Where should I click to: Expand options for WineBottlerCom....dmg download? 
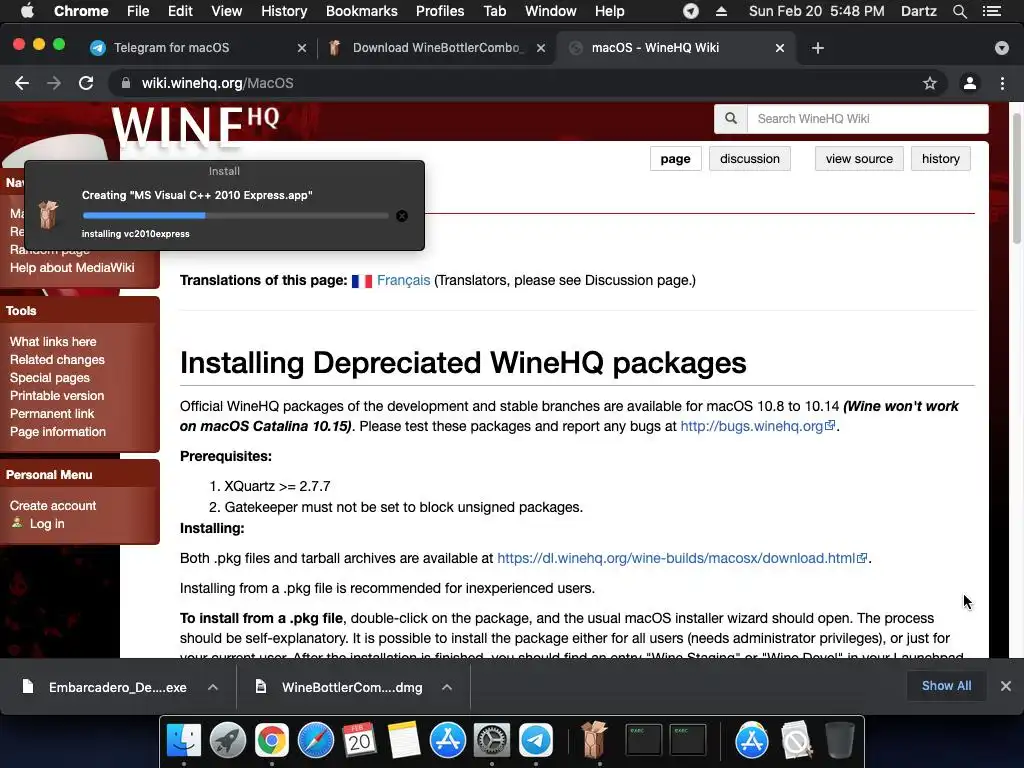(447, 687)
